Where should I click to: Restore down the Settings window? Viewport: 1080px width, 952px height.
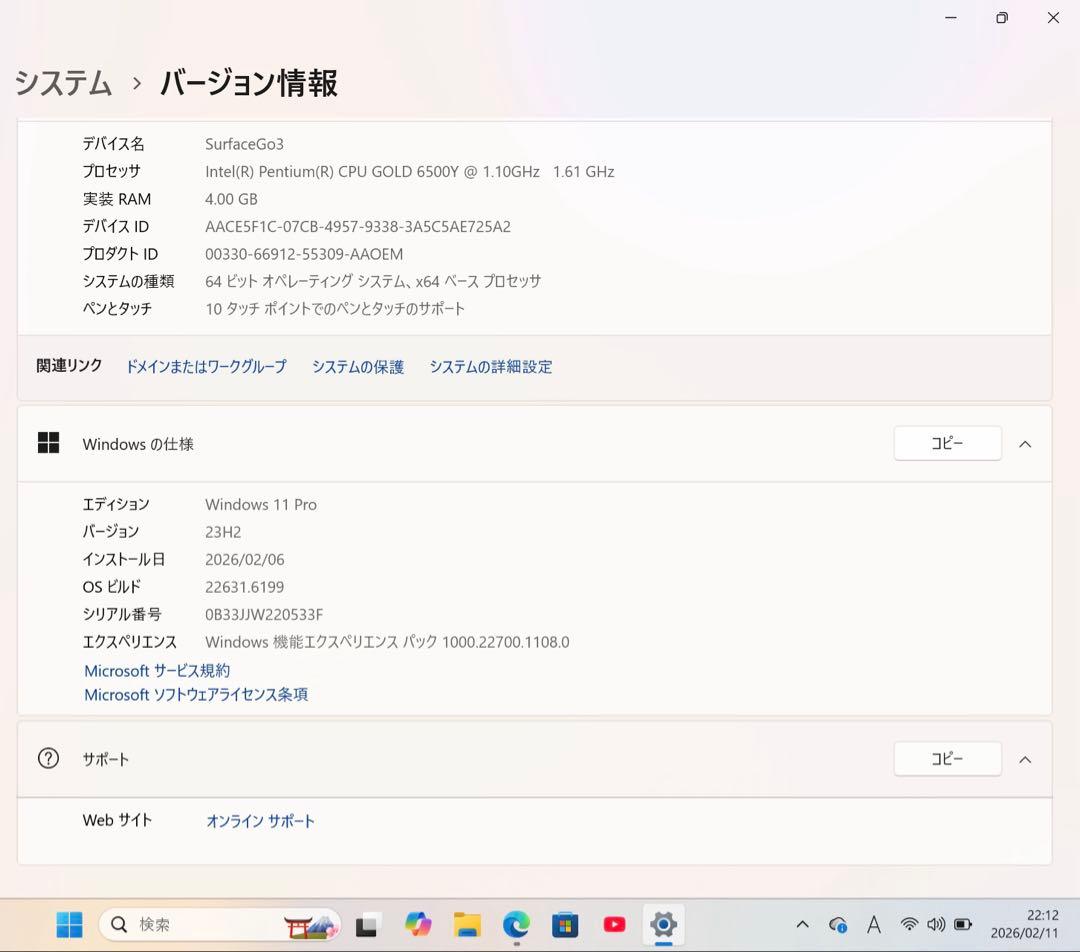[x=1002, y=18]
